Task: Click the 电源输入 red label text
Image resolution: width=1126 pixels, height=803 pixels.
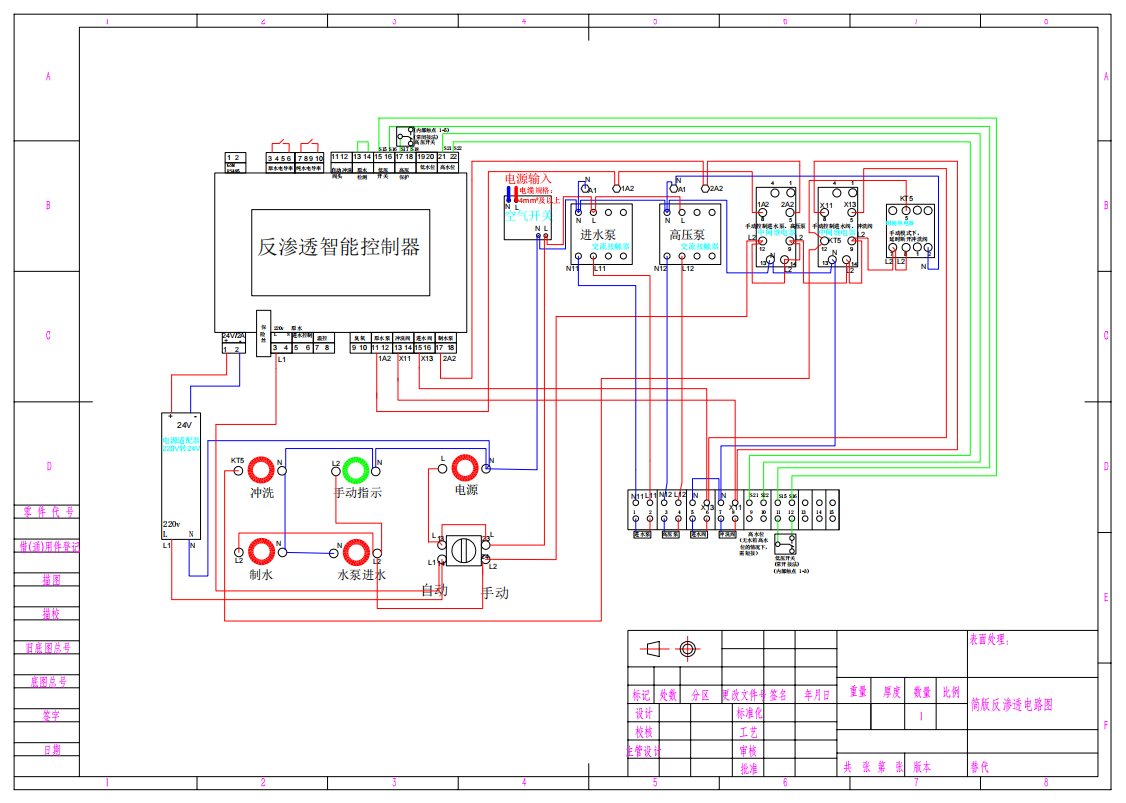Action: 528,179
